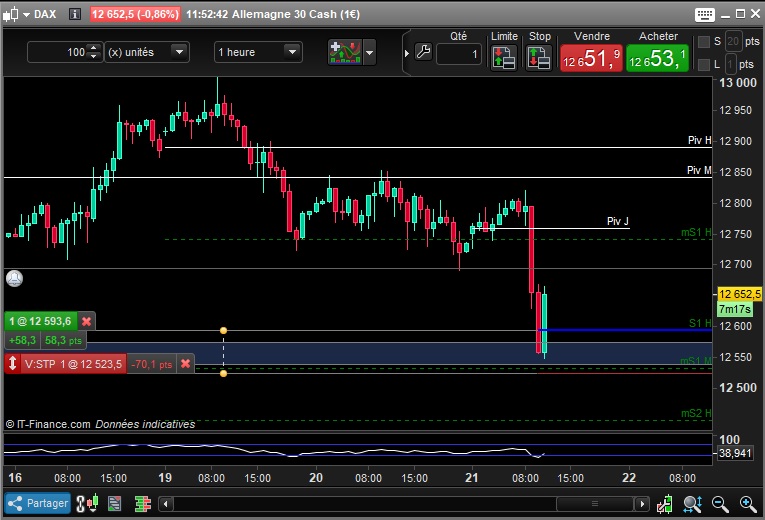Image resolution: width=765 pixels, height=520 pixels.
Task: Click the units quantity input field
Action: click(x=57, y=52)
